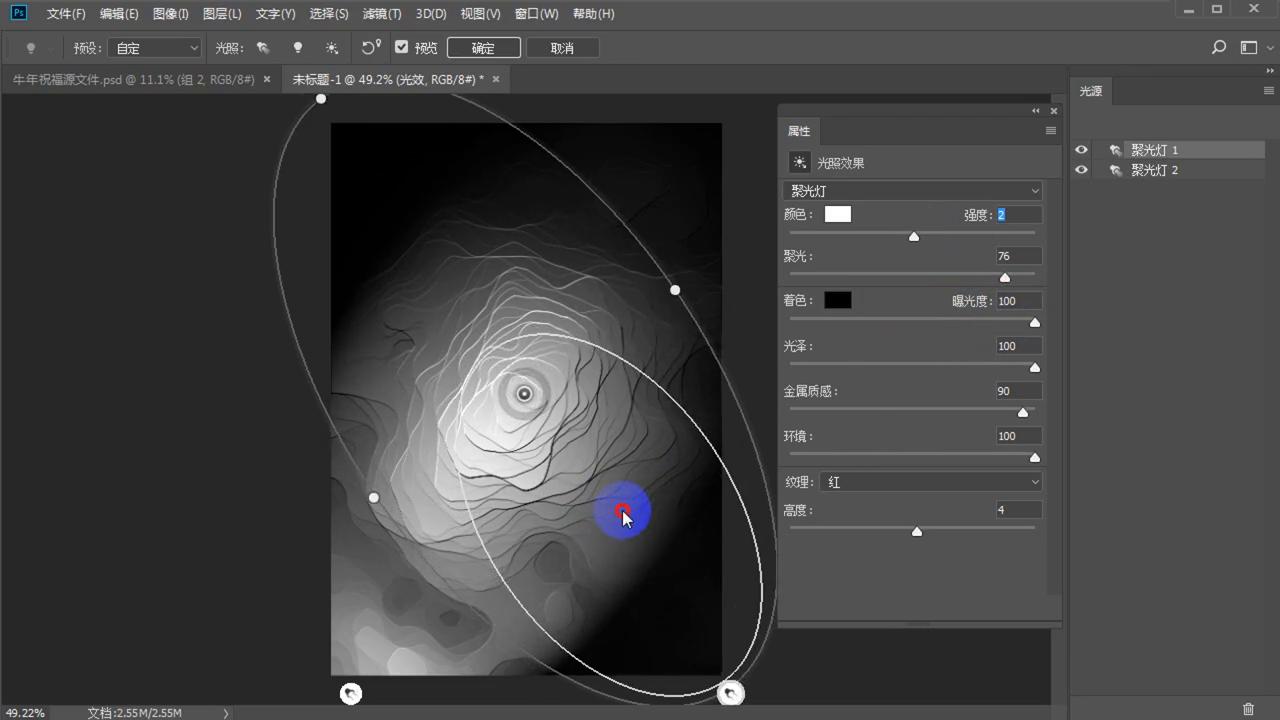This screenshot has width=1280, height=720.
Task: Add a new infinite light
Action: [x=332, y=48]
